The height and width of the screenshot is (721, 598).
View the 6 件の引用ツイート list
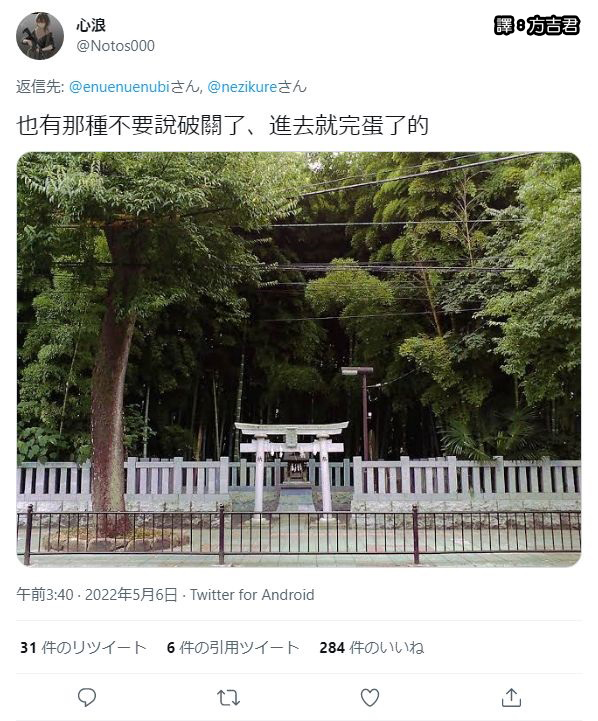[x=233, y=647]
